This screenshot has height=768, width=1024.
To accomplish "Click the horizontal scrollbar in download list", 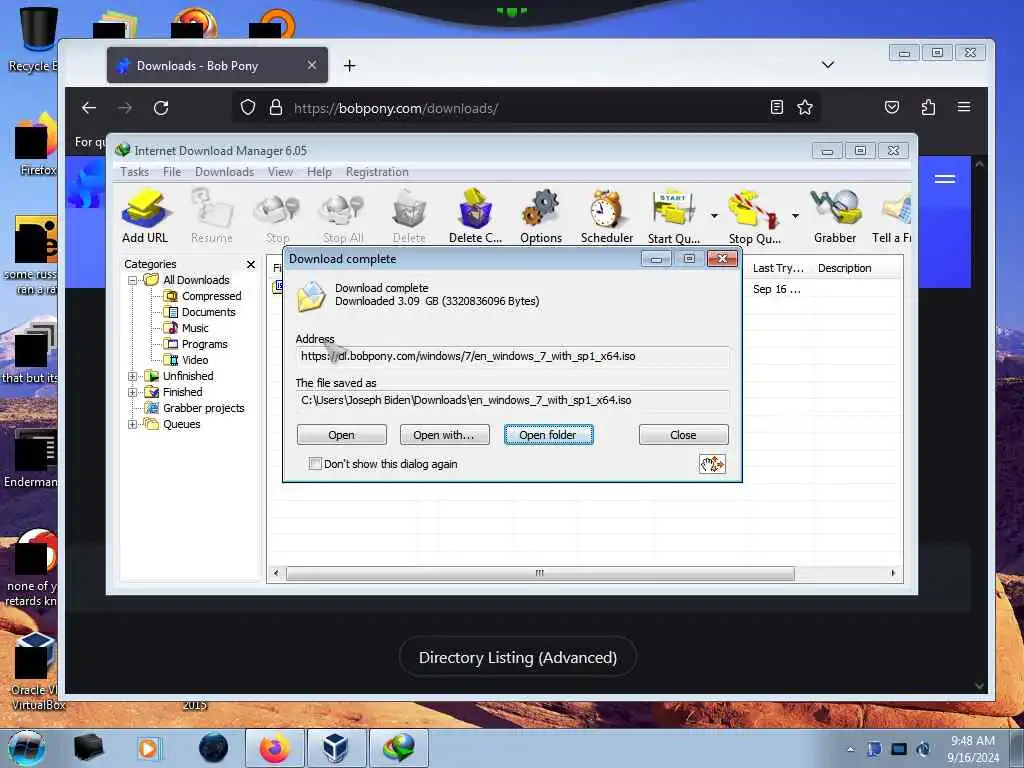I will pyautogui.click(x=540, y=573).
